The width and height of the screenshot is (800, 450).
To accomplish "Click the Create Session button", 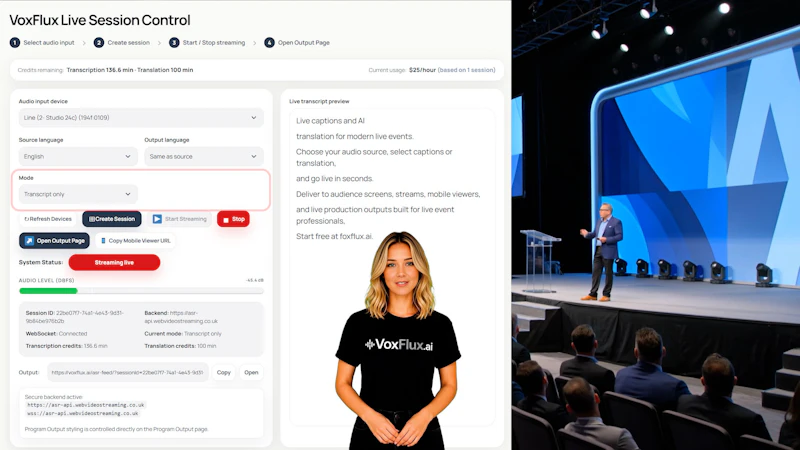I will pos(112,219).
